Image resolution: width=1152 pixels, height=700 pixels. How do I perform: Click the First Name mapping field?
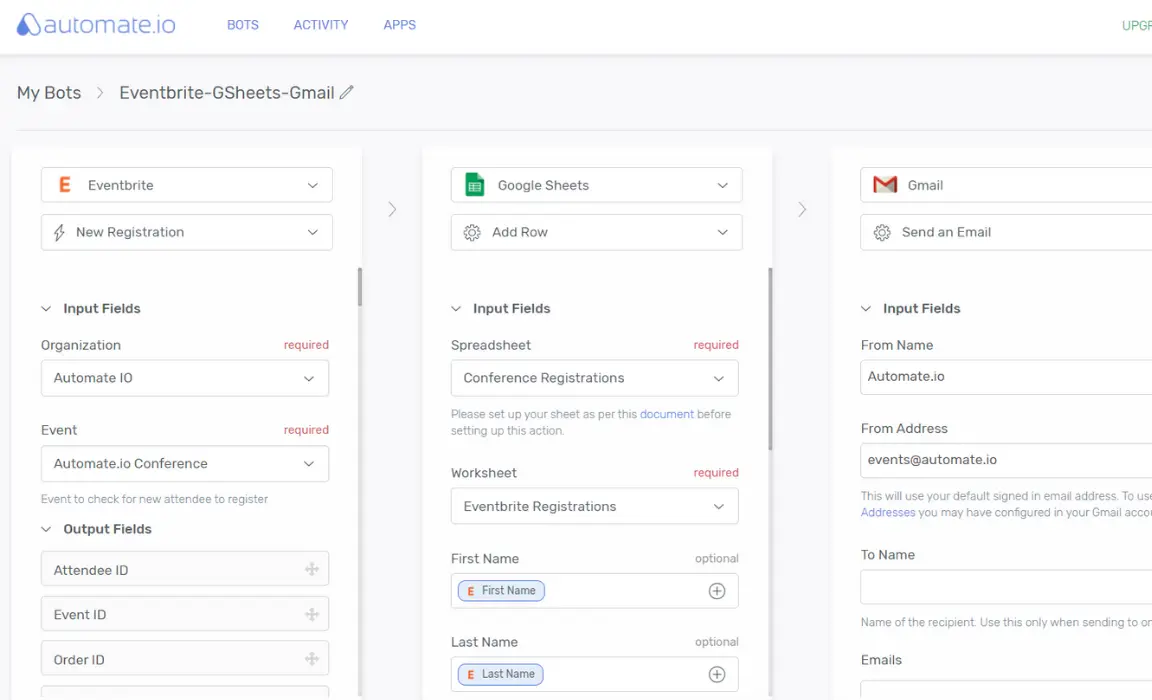[x=595, y=591]
